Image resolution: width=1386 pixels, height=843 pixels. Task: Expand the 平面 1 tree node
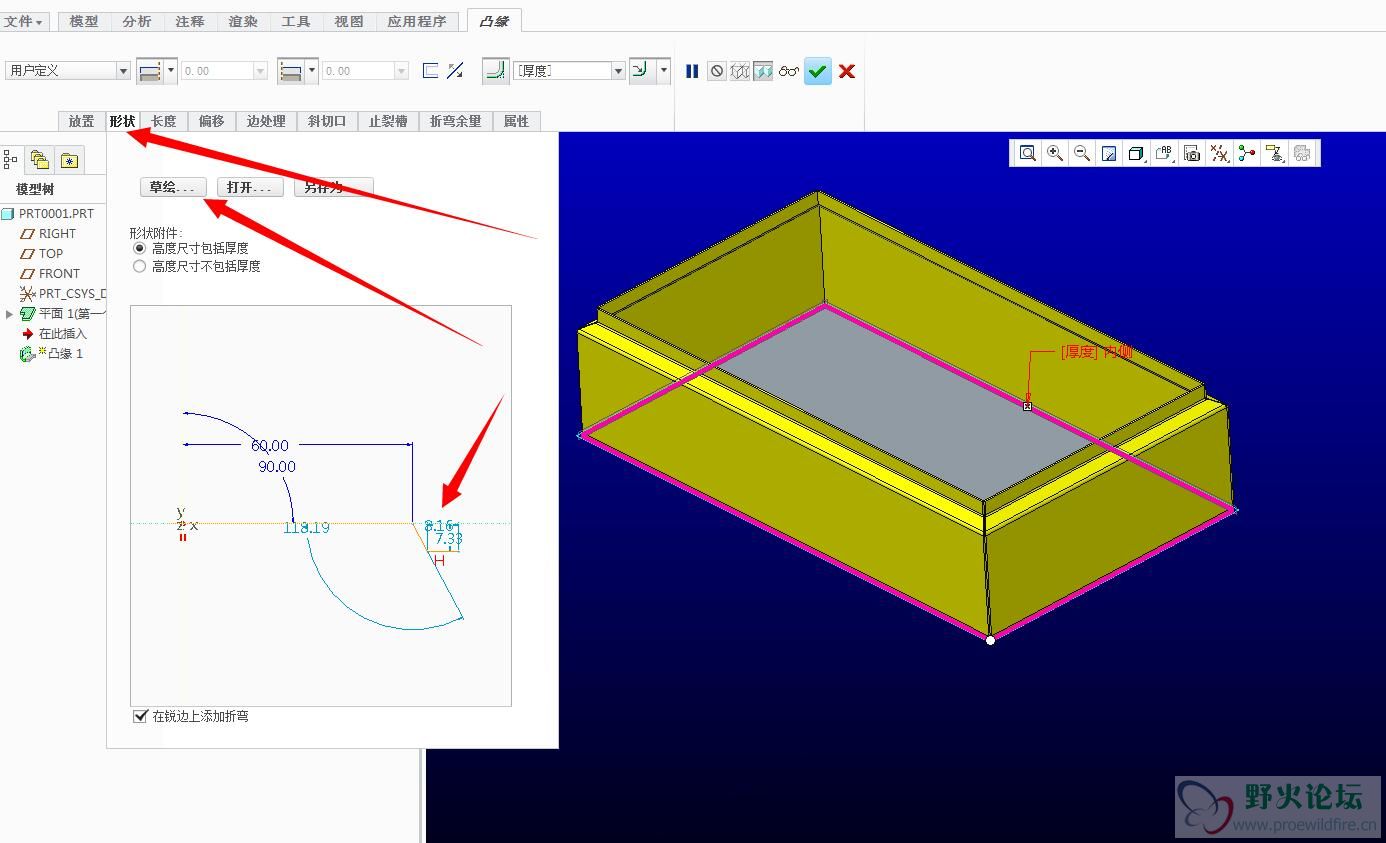click(10, 314)
